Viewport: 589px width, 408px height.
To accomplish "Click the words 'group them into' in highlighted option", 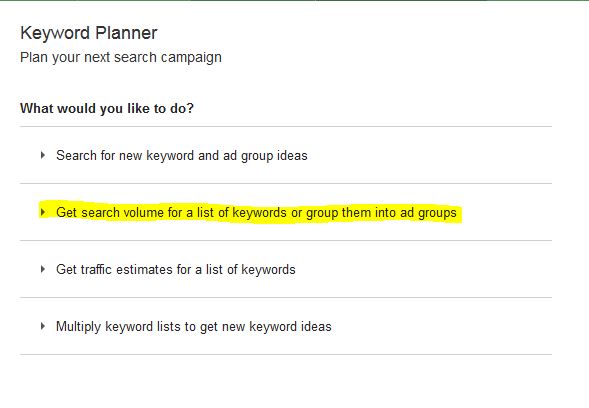I will [351, 213].
